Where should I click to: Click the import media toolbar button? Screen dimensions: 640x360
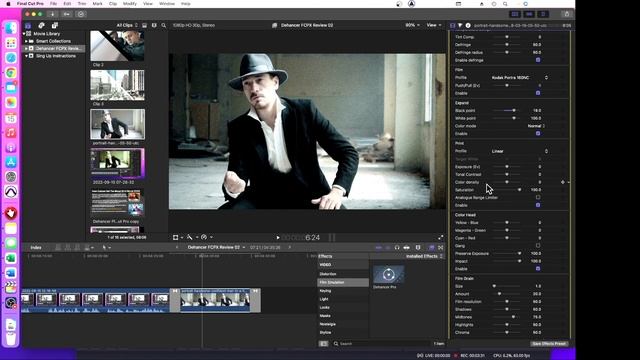tap(52, 14)
